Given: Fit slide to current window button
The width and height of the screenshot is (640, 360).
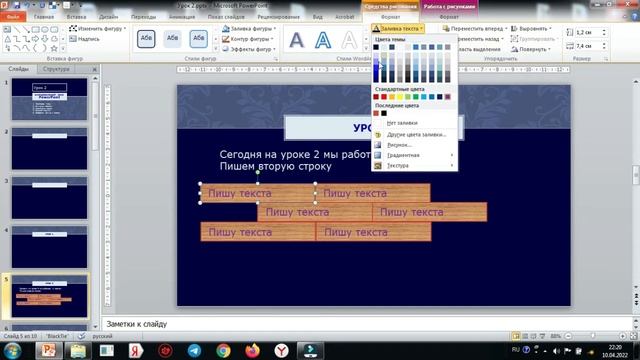Looking at the screenshot, I should [633, 336].
